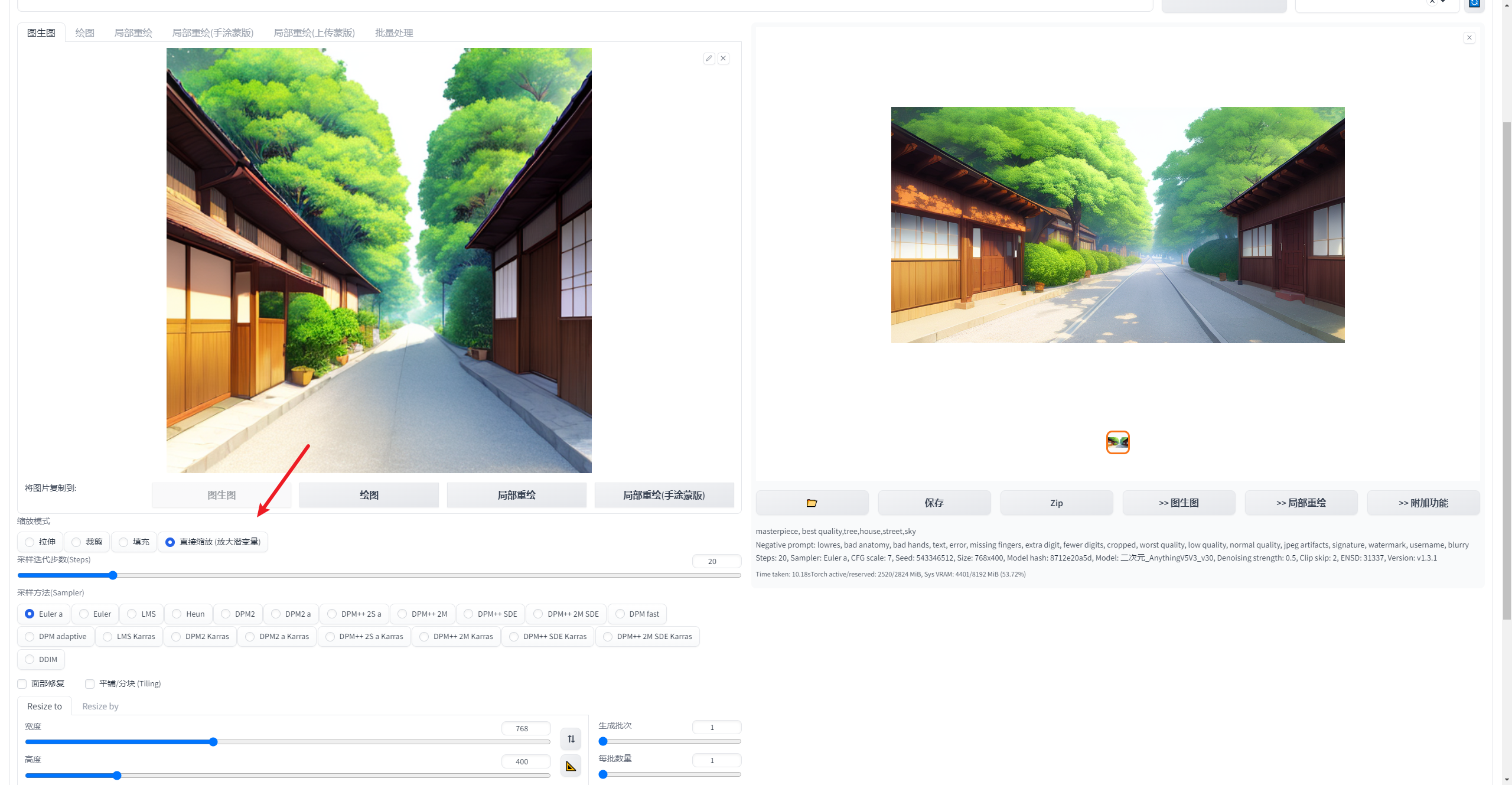The image size is (1512, 785).
Task: Open output folder with folder icon button
Action: click(812, 503)
